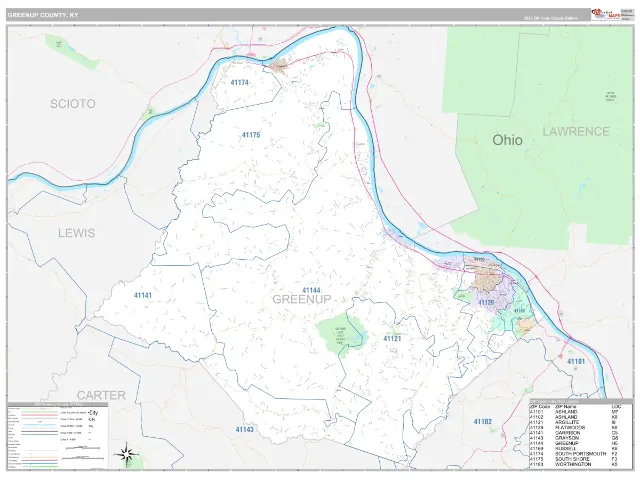Viewport: 640px width, 480px height.
Task: Click the 41121 ZIP label on the map
Action: 392,338
